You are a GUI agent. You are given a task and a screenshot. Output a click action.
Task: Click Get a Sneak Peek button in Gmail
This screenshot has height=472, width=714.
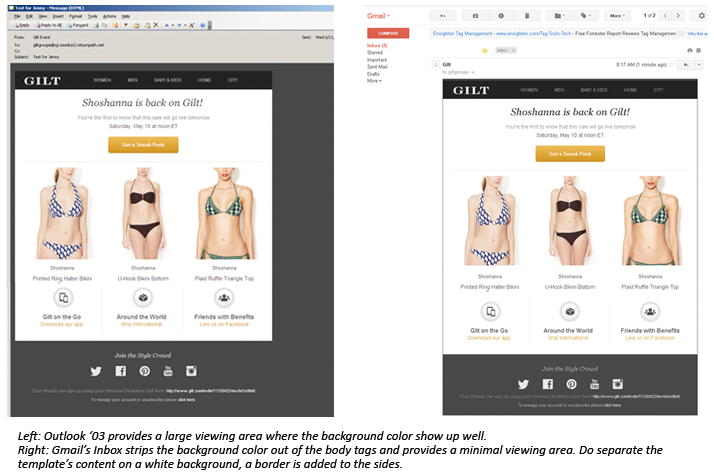pyautogui.click(x=570, y=154)
